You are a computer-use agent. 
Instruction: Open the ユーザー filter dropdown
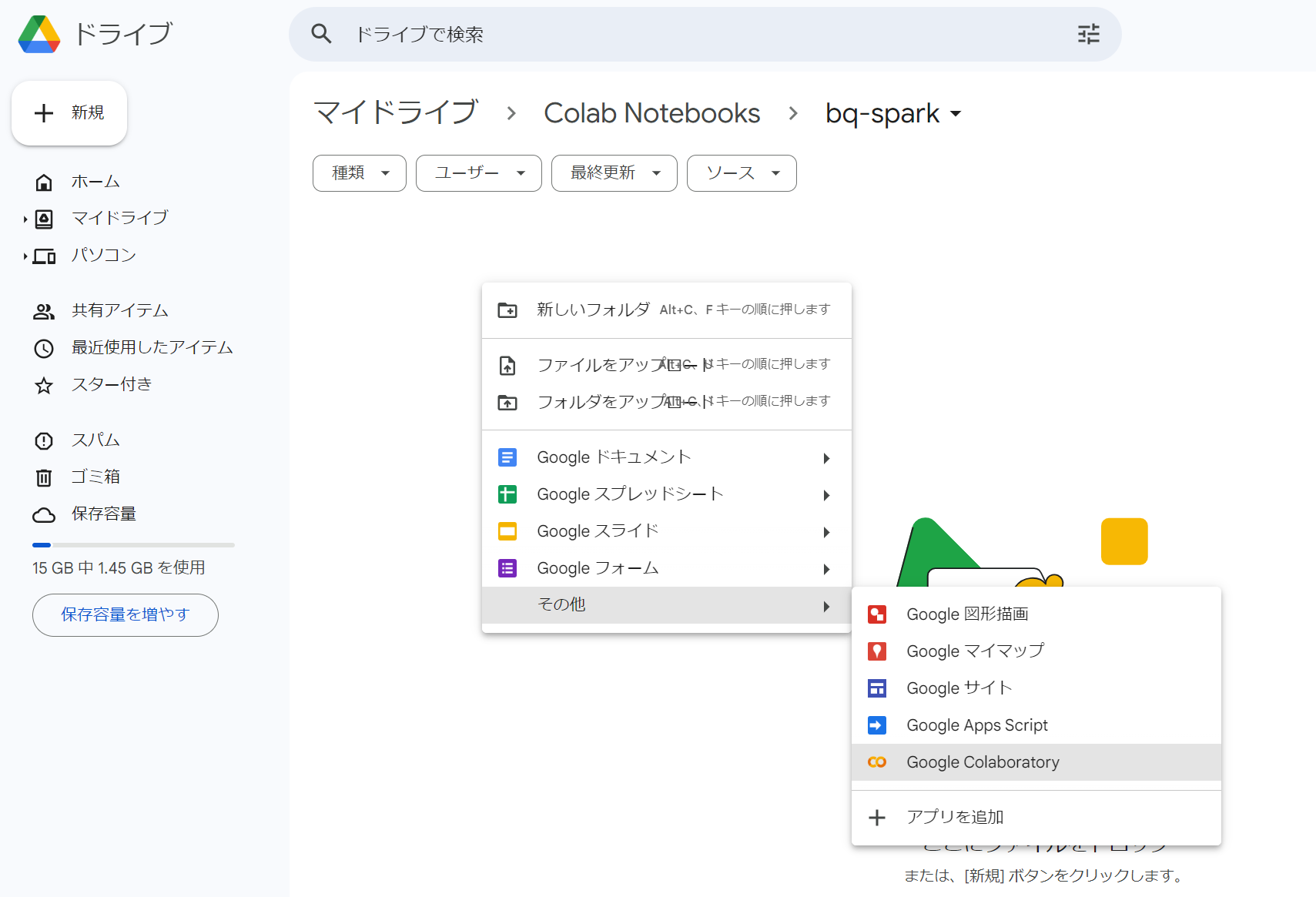[x=479, y=173]
